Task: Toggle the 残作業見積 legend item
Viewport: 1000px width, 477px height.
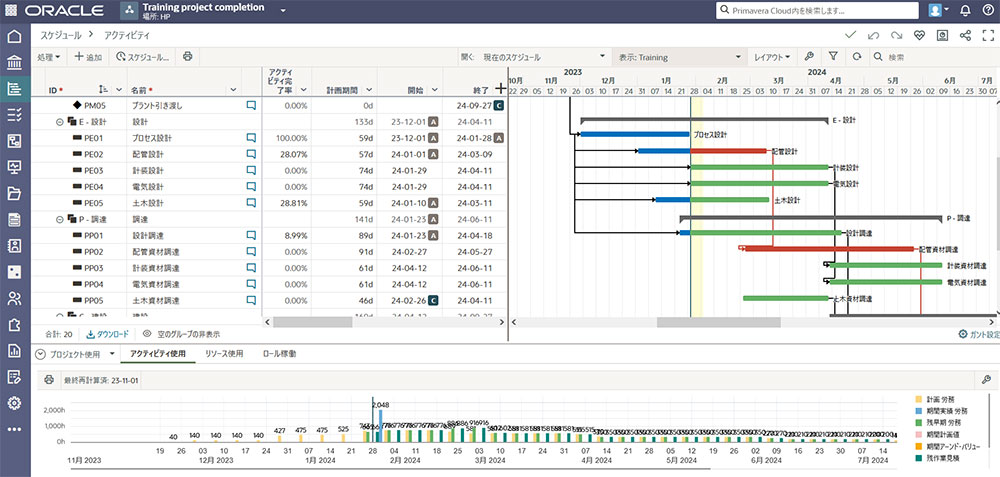Action: coord(938,458)
